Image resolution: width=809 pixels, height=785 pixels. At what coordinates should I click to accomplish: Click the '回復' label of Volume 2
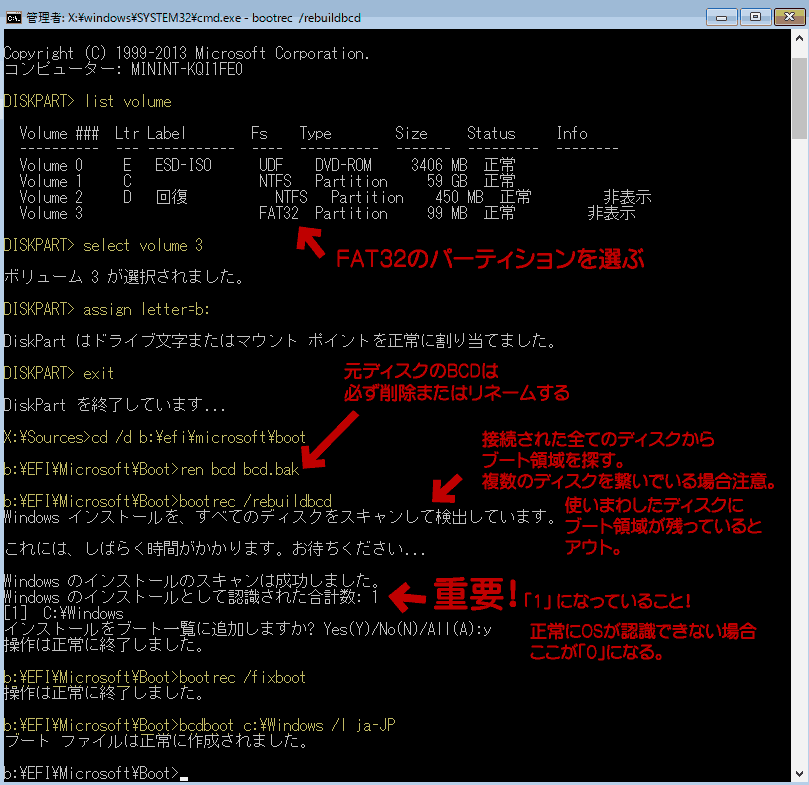pyautogui.click(x=172, y=197)
